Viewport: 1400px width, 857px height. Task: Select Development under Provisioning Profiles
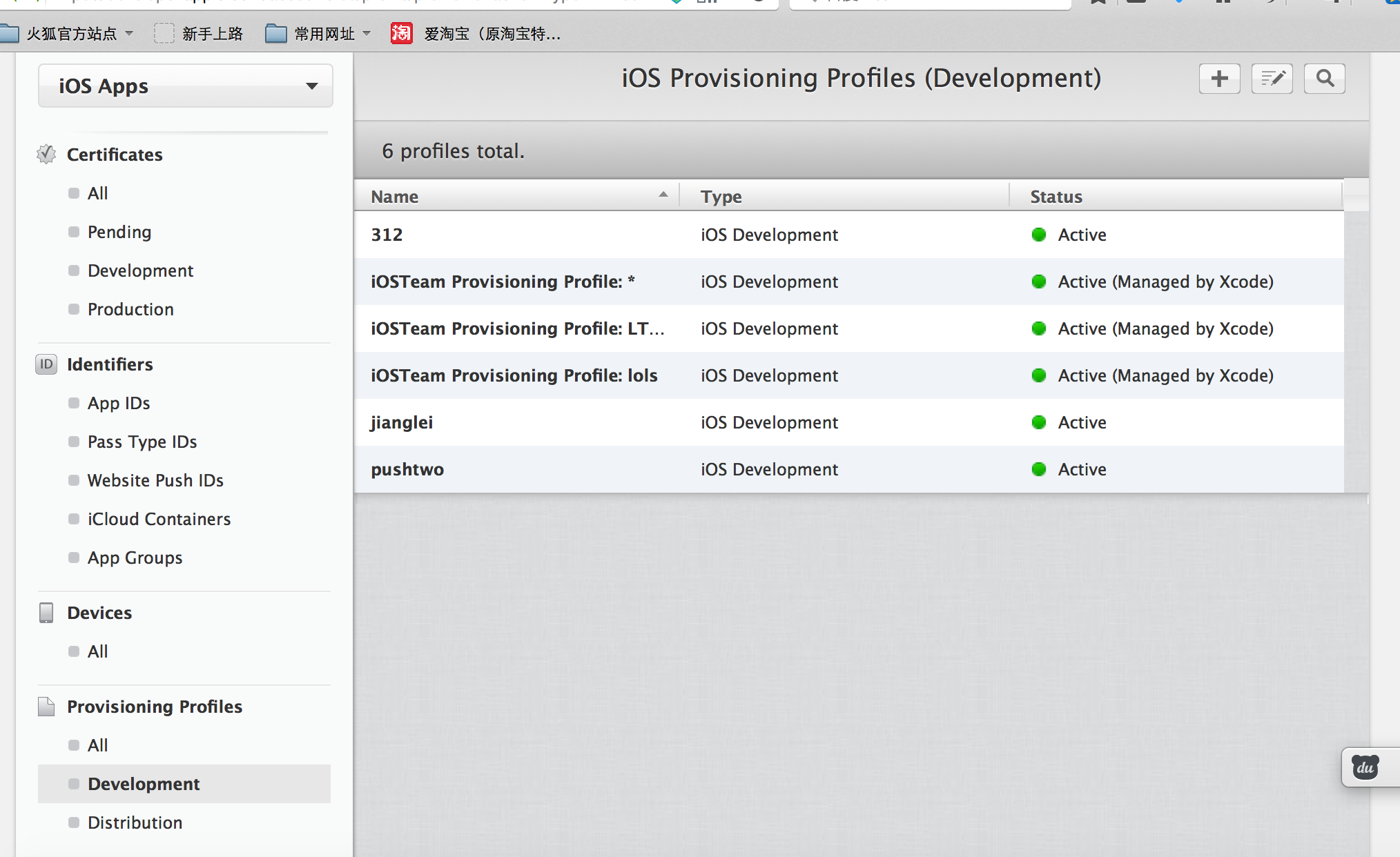[x=143, y=783]
